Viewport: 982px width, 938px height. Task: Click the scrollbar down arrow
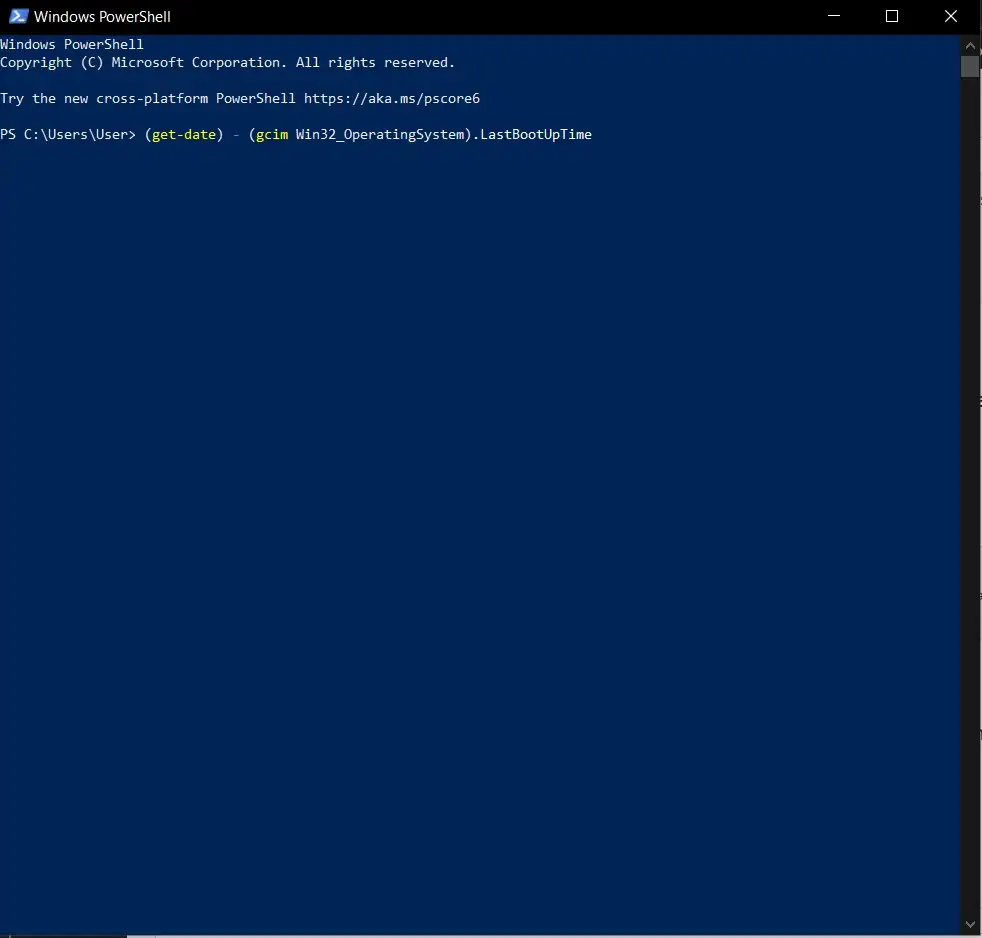point(970,924)
